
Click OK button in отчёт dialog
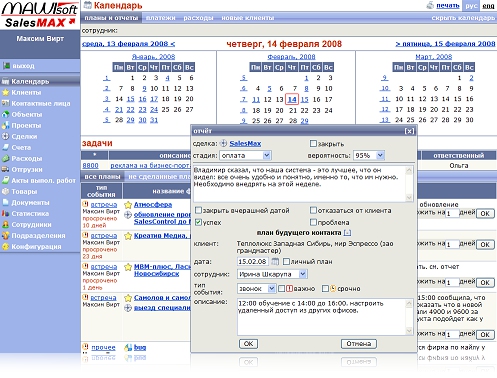(248, 344)
